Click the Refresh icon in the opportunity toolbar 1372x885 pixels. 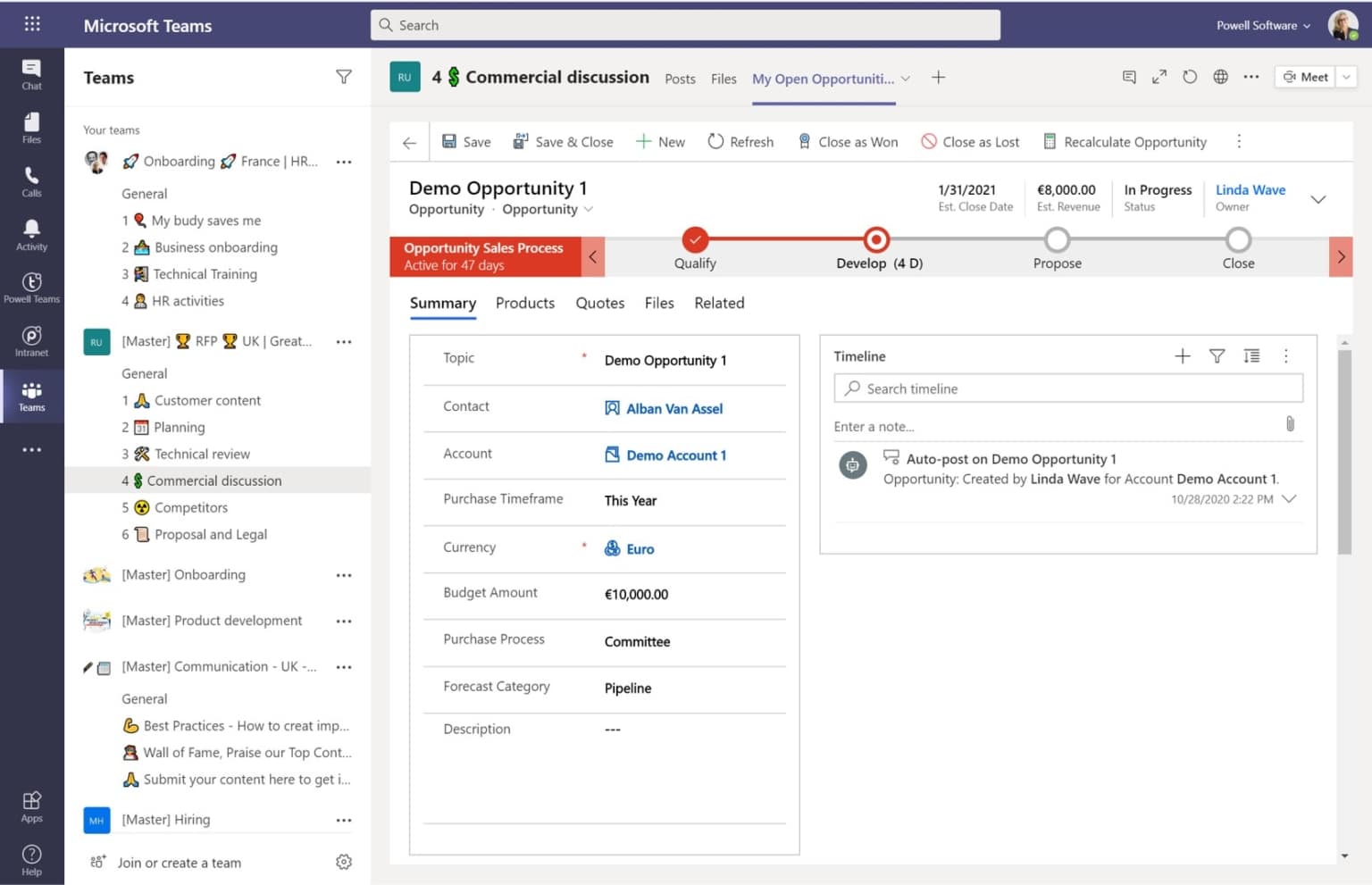[740, 141]
